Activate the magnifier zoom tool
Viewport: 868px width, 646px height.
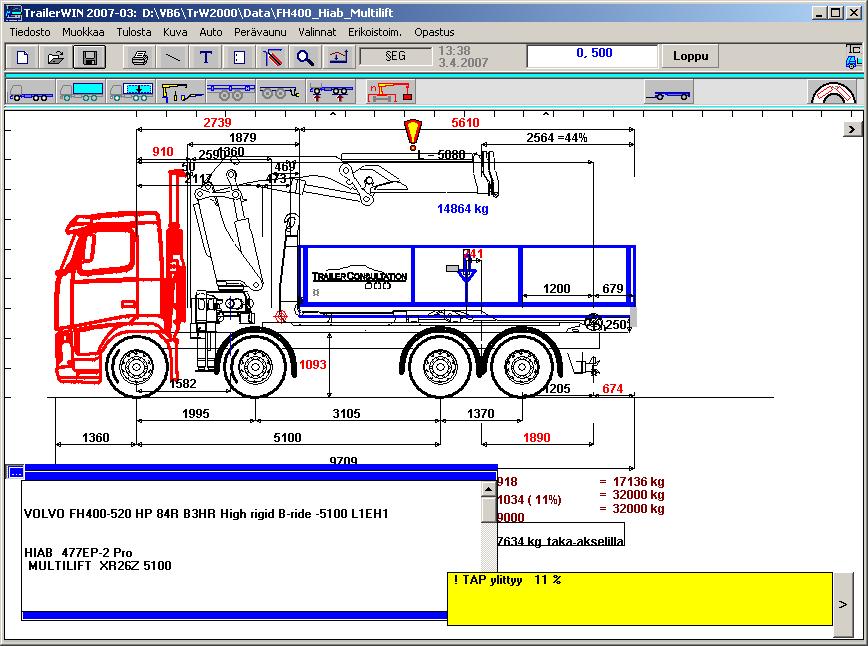tap(305, 57)
